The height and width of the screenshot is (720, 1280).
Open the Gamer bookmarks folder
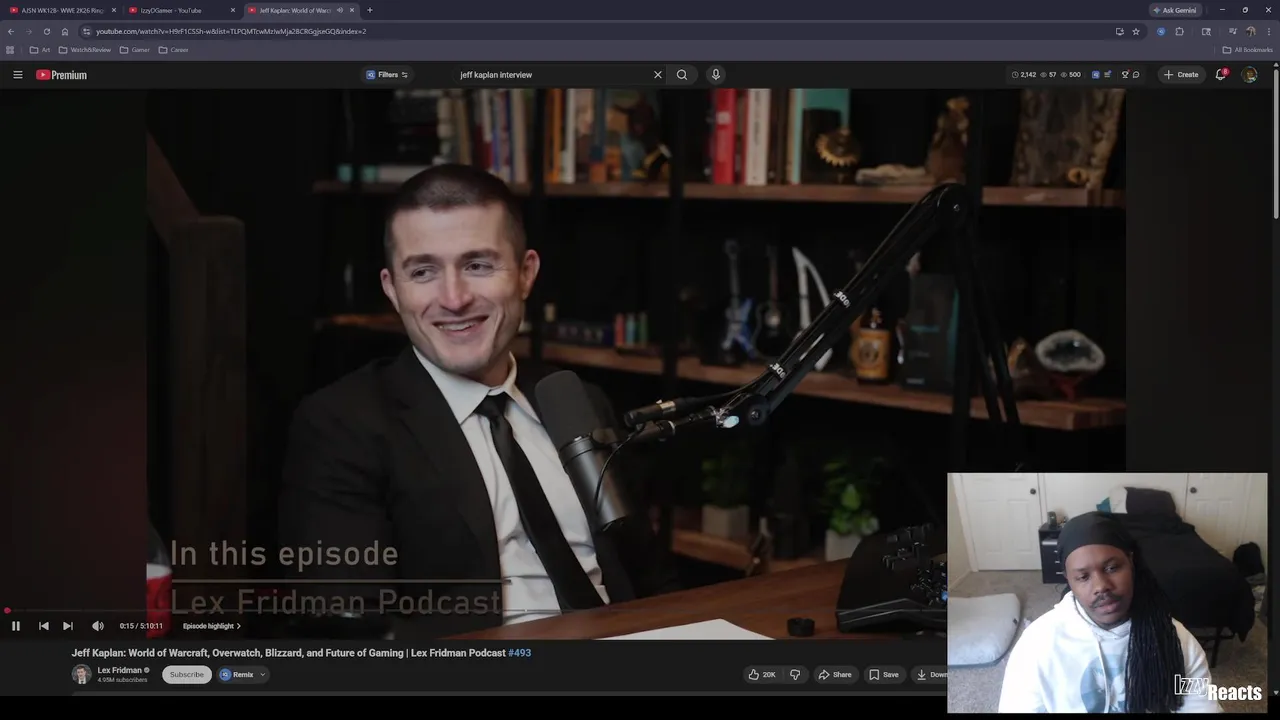[135, 50]
